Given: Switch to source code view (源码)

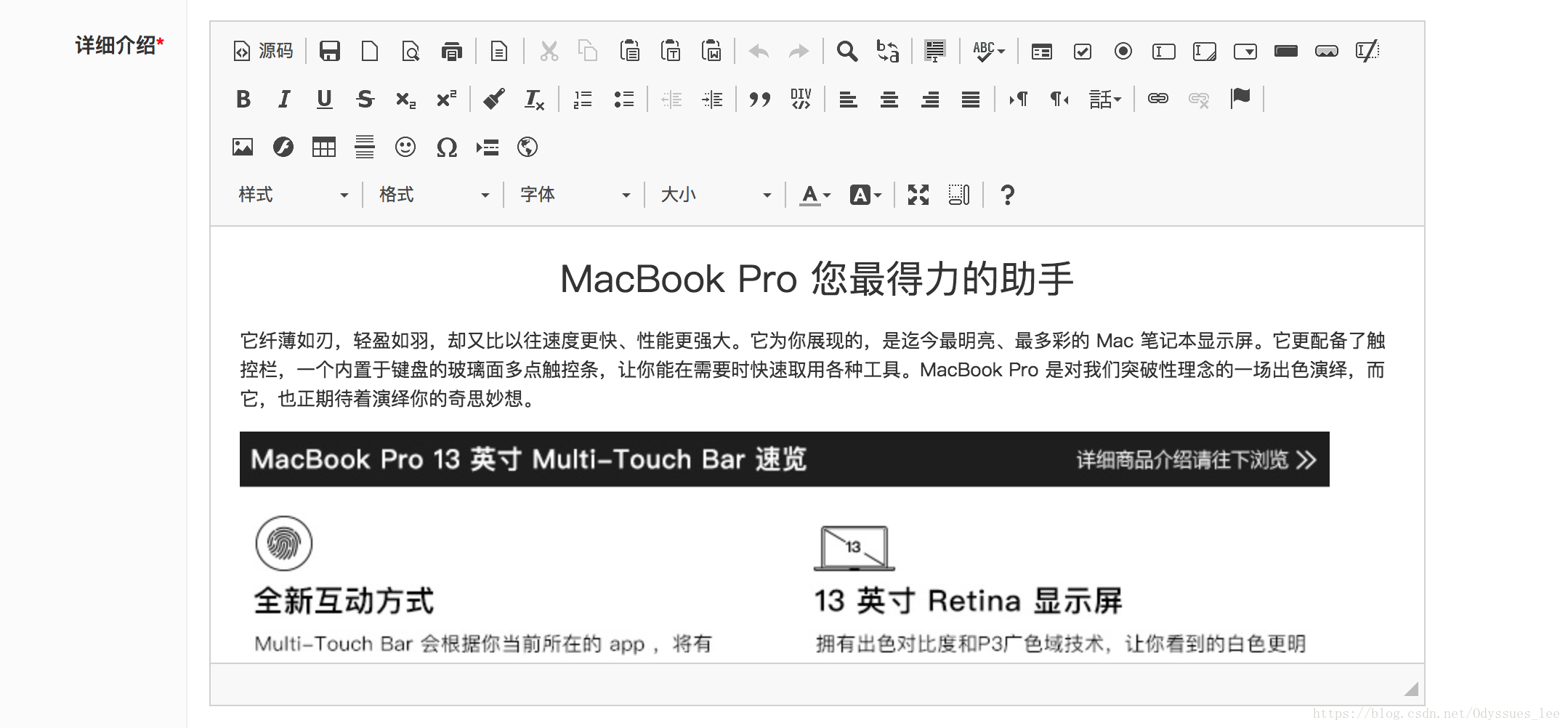Looking at the screenshot, I should pyautogui.click(x=263, y=51).
